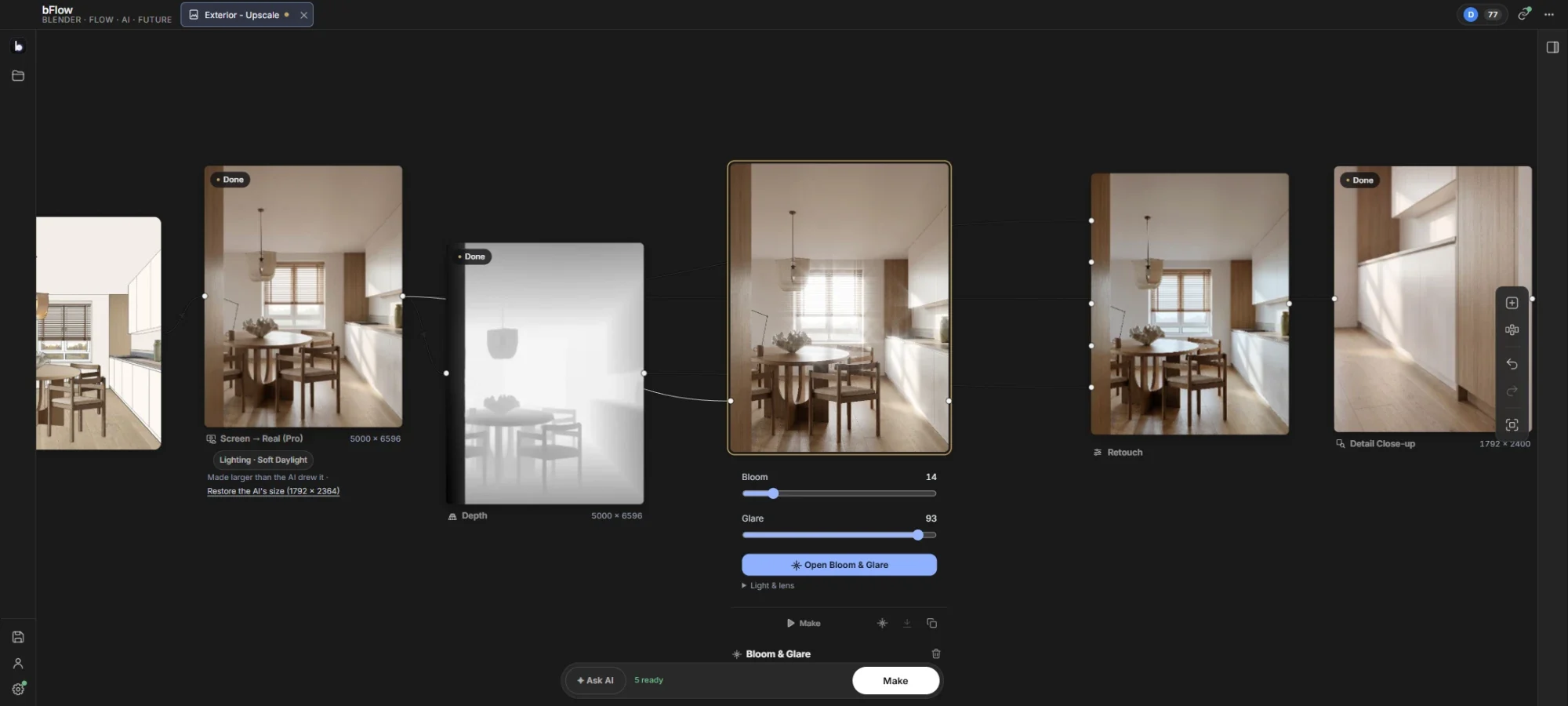
Task: Select the Screen → Real (Pro) node image
Action: pyautogui.click(x=303, y=297)
